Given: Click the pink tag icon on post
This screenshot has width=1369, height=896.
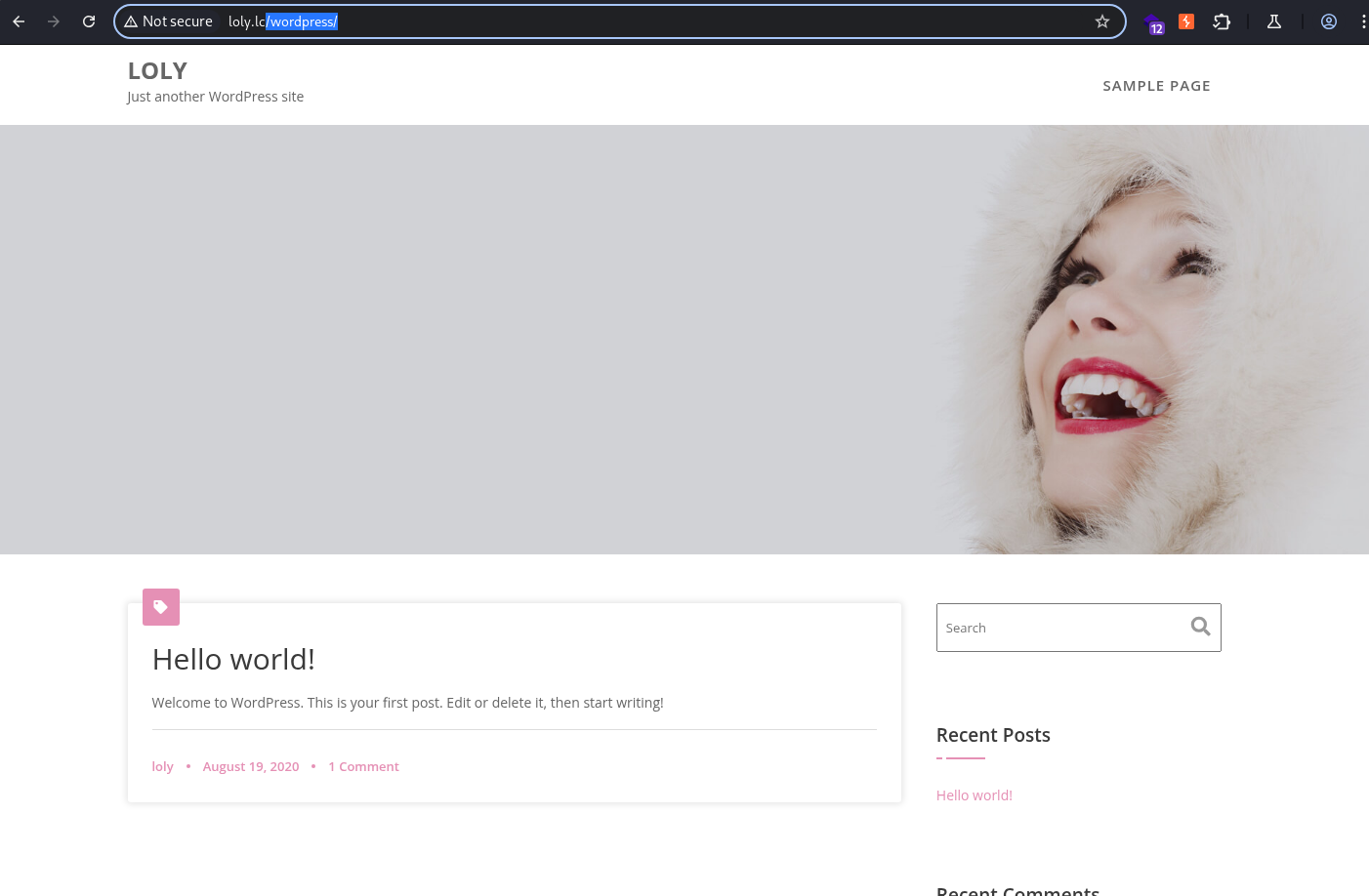Looking at the screenshot, I should [x=161, y=607].
